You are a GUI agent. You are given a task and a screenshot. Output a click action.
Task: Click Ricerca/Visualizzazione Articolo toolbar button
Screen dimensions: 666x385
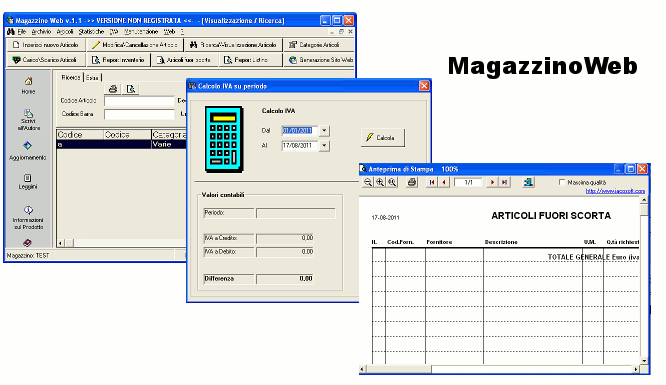233,45
